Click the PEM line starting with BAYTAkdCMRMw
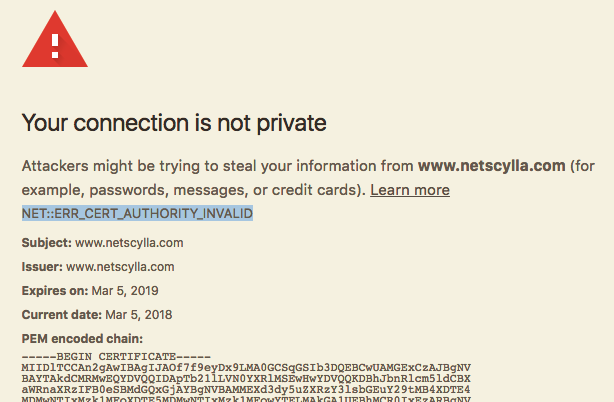 [x=246, y=379]
